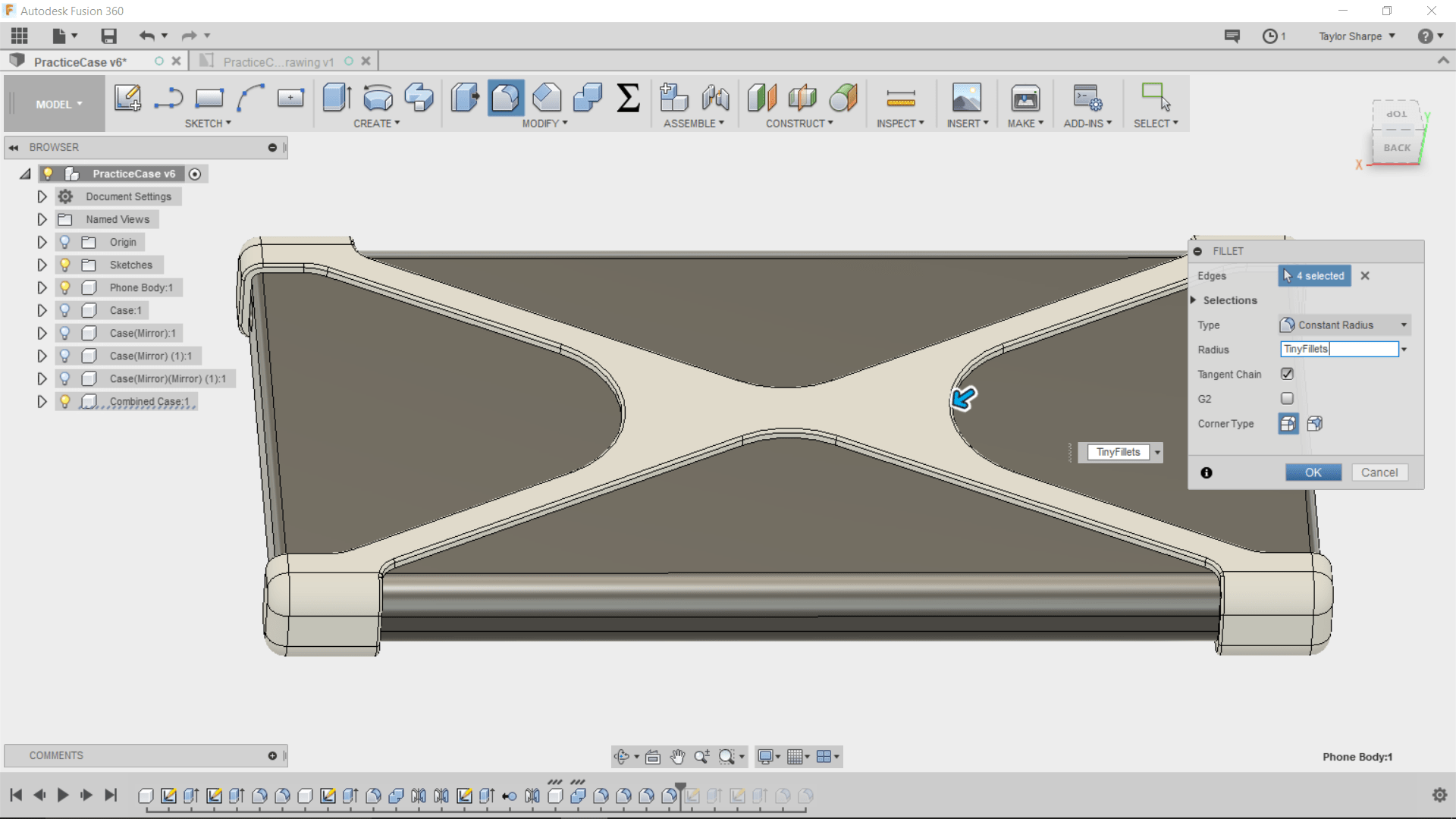Select the Pan tool in the navigation bar
The height and width of the screenshot is (819, 1456).
click(x=677, y=756)
